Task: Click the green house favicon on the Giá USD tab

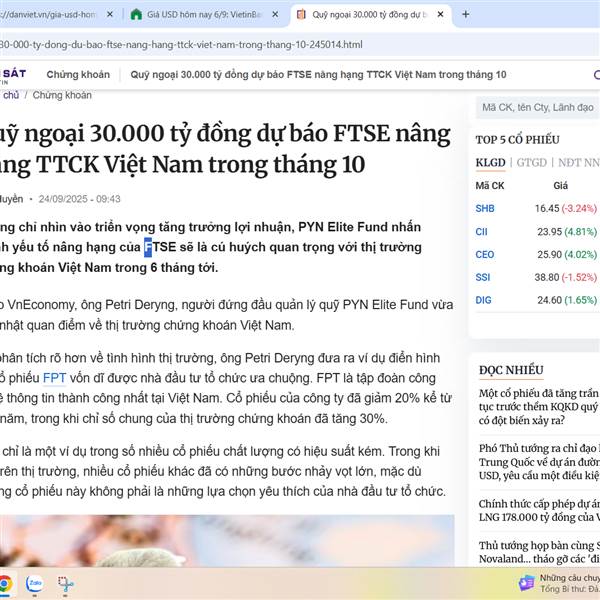Action: coord(136,15)
